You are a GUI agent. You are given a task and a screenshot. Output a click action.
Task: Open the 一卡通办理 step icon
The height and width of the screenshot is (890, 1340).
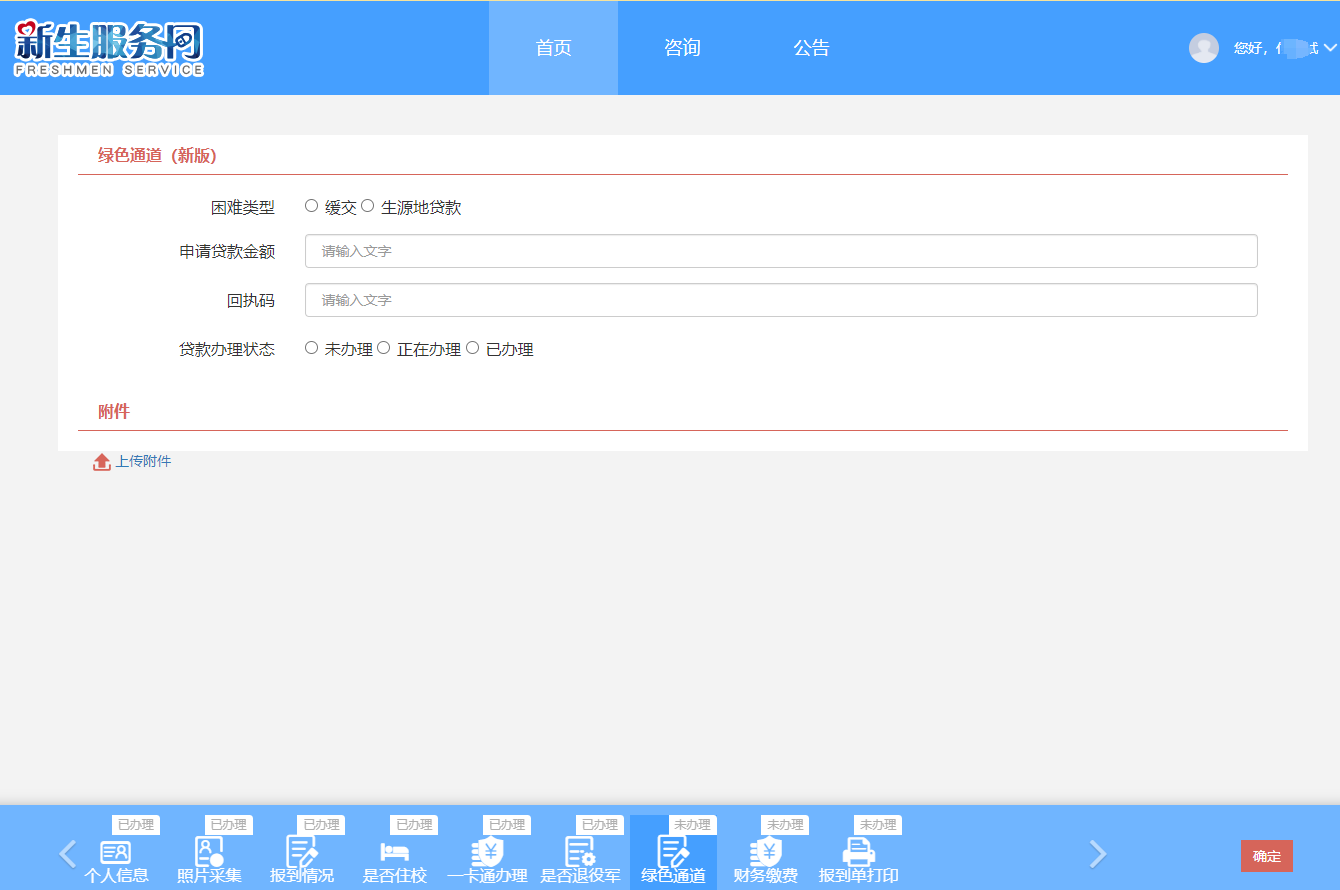click(487, 852)
